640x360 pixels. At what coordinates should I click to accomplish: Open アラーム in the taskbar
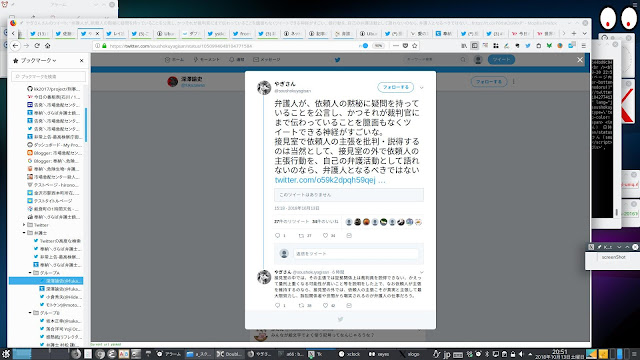point(169,354)
